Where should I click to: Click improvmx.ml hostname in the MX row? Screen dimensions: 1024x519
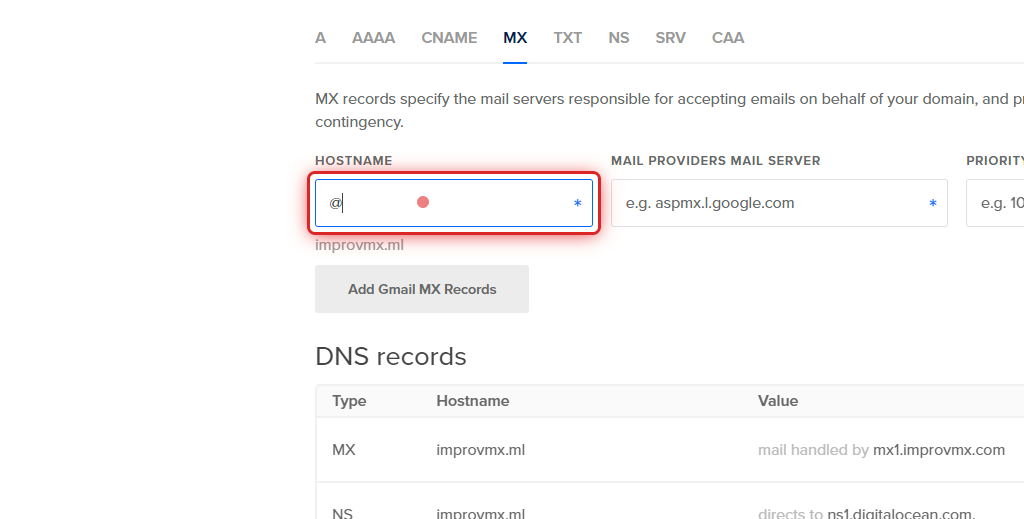[481, 450]
